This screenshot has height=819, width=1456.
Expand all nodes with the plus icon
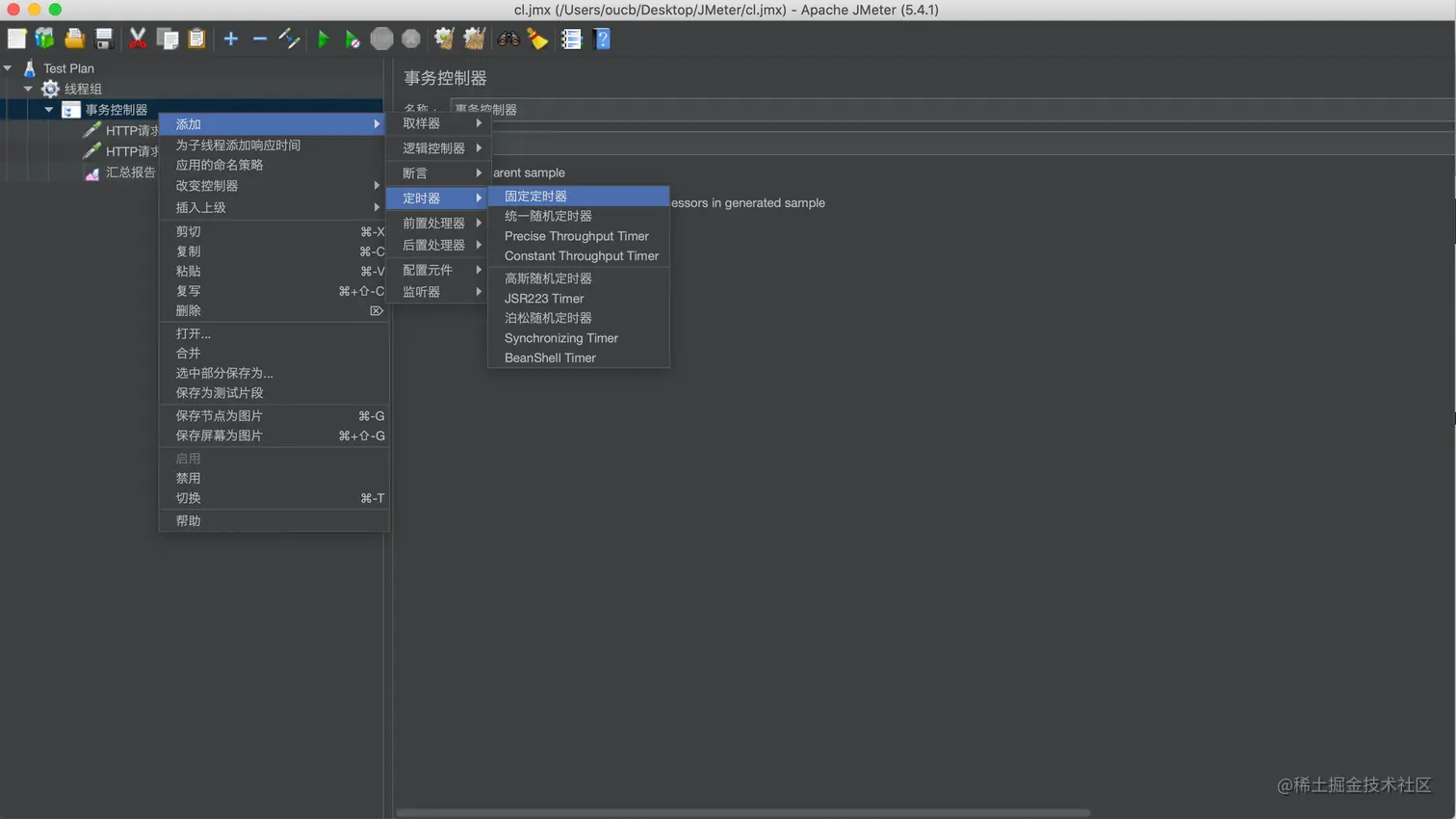(231, 39)
